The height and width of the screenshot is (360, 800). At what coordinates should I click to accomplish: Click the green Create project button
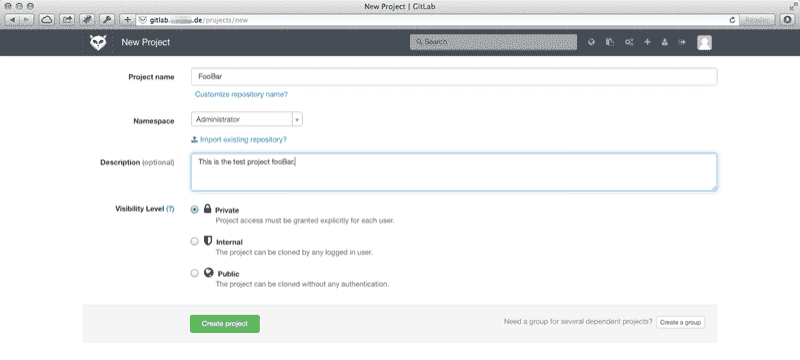224,324
